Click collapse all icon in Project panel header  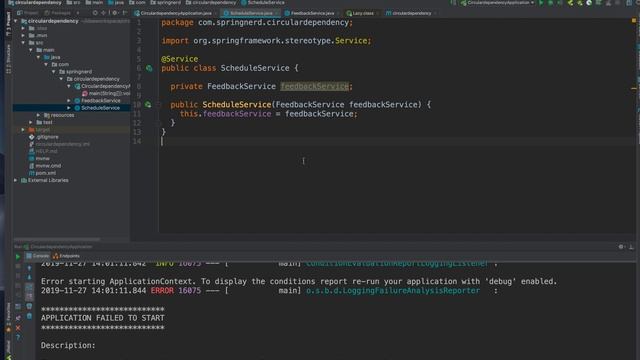point(104,13)
